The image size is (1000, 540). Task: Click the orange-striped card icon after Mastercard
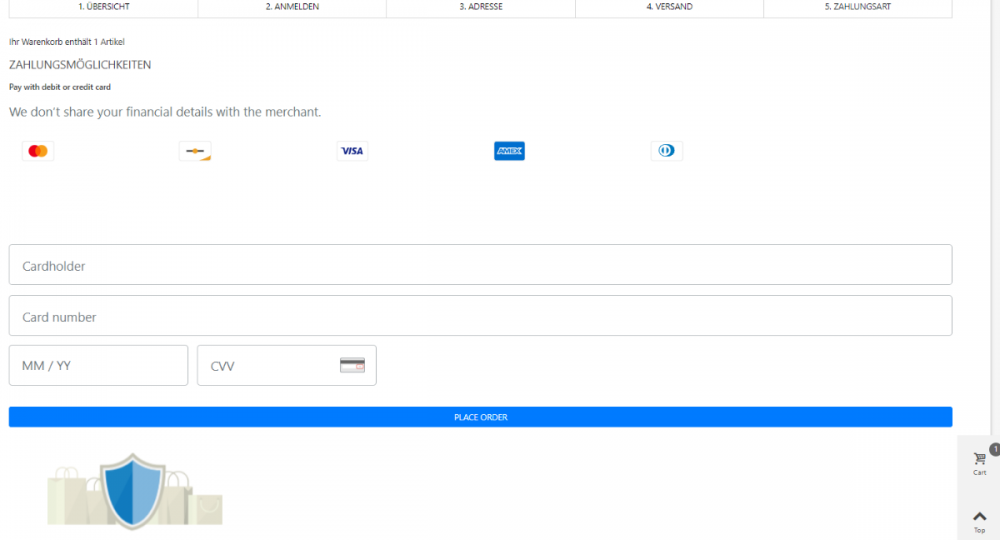point(195,151)
